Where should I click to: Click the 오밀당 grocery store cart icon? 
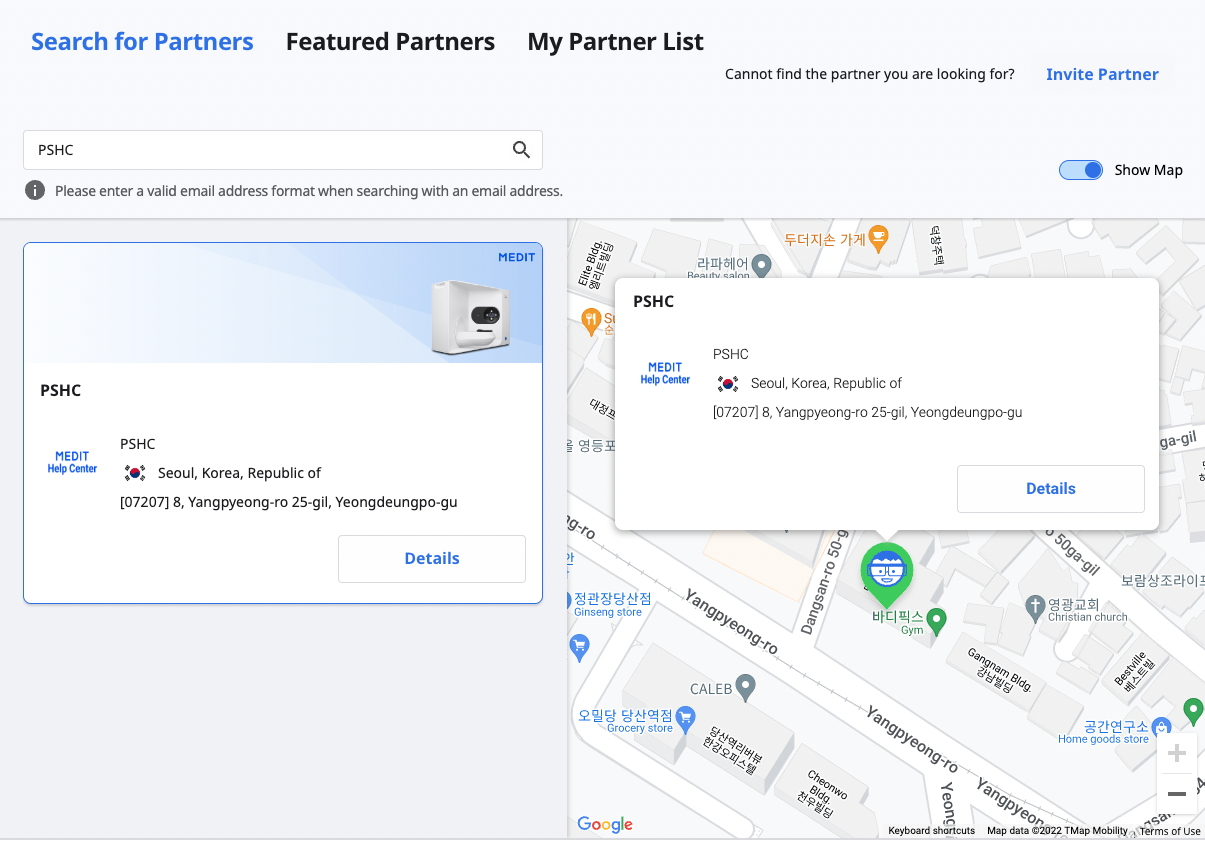pyautogui.click(x=685, y=717)
